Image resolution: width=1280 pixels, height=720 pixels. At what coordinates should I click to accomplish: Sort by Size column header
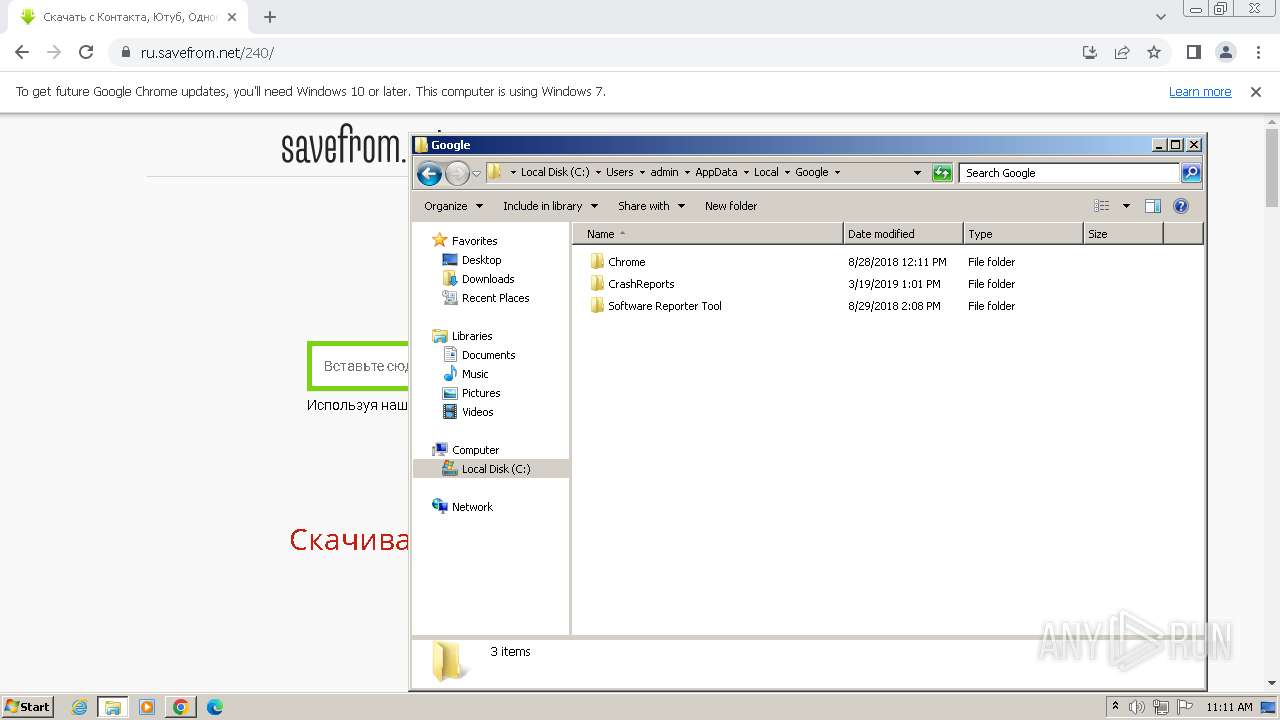point(1123,234)
